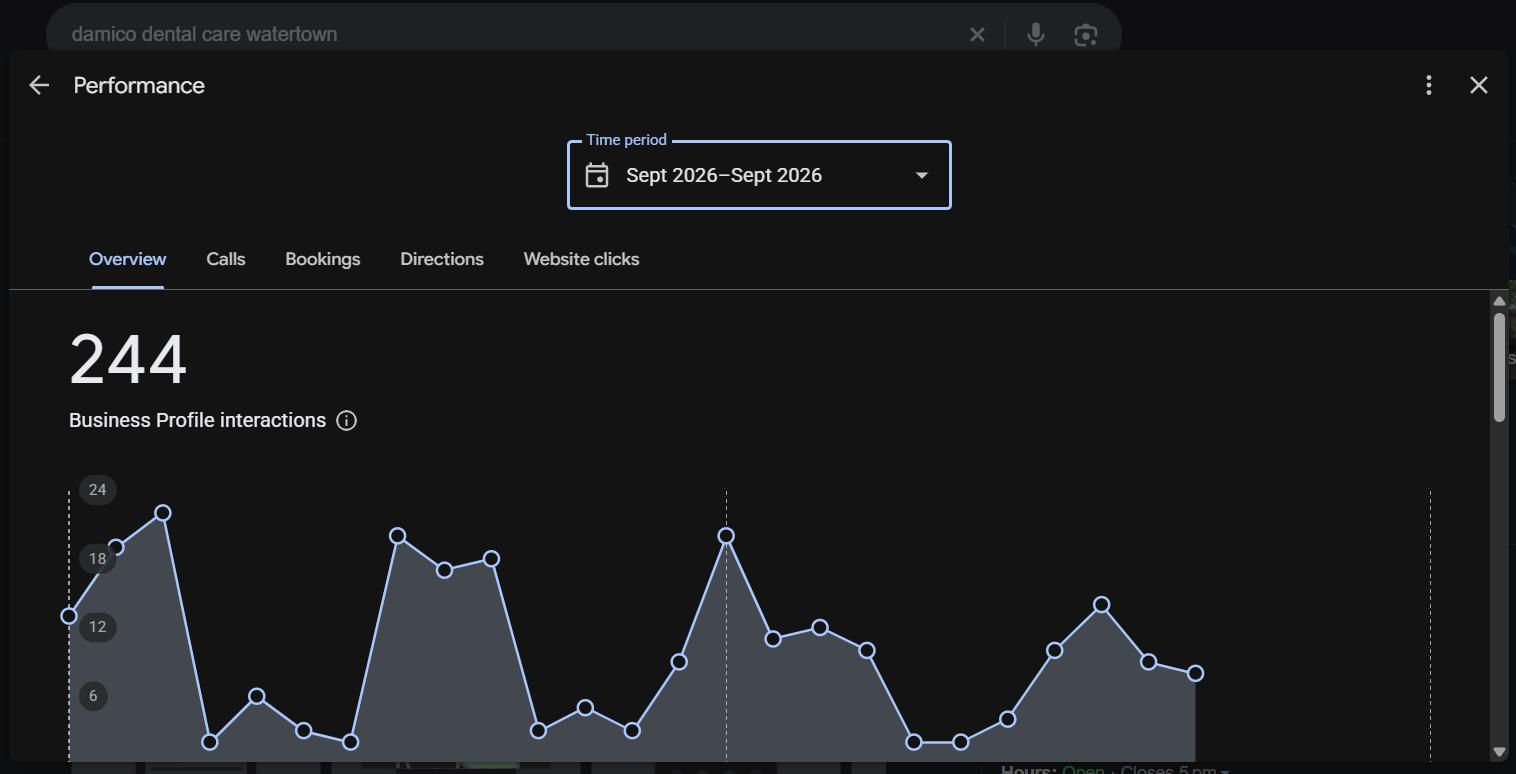Image resolution: width=1516 pixels, height=774 pixels.
Task: Click the 24 label on the chart axis
Action: pos(97,490)
